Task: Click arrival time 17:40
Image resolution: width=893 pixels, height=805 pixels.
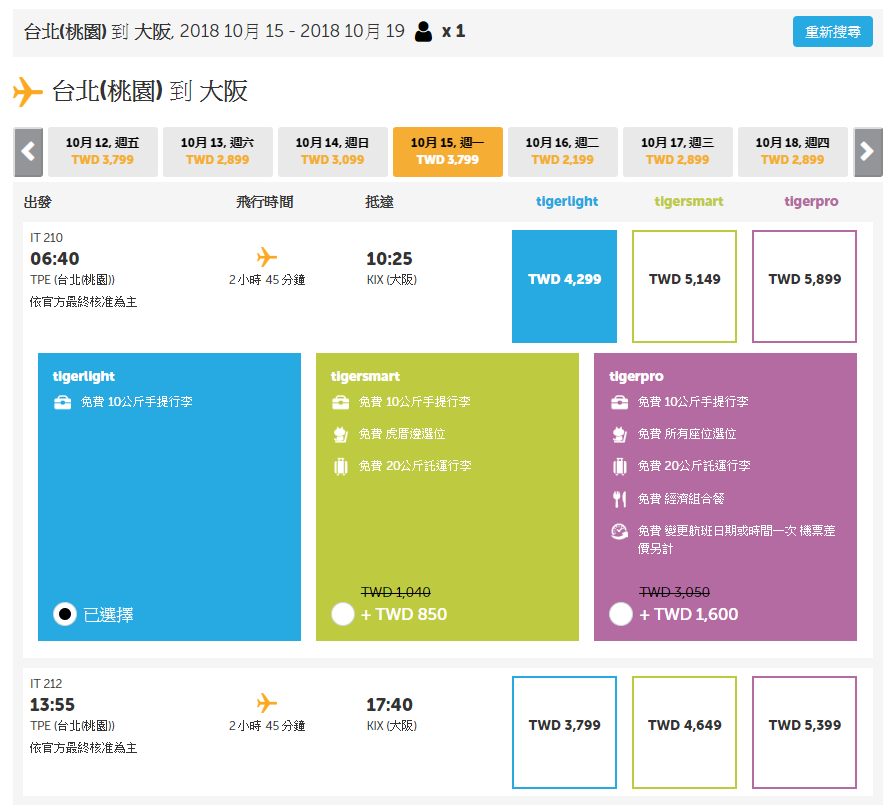Action: 389,705
